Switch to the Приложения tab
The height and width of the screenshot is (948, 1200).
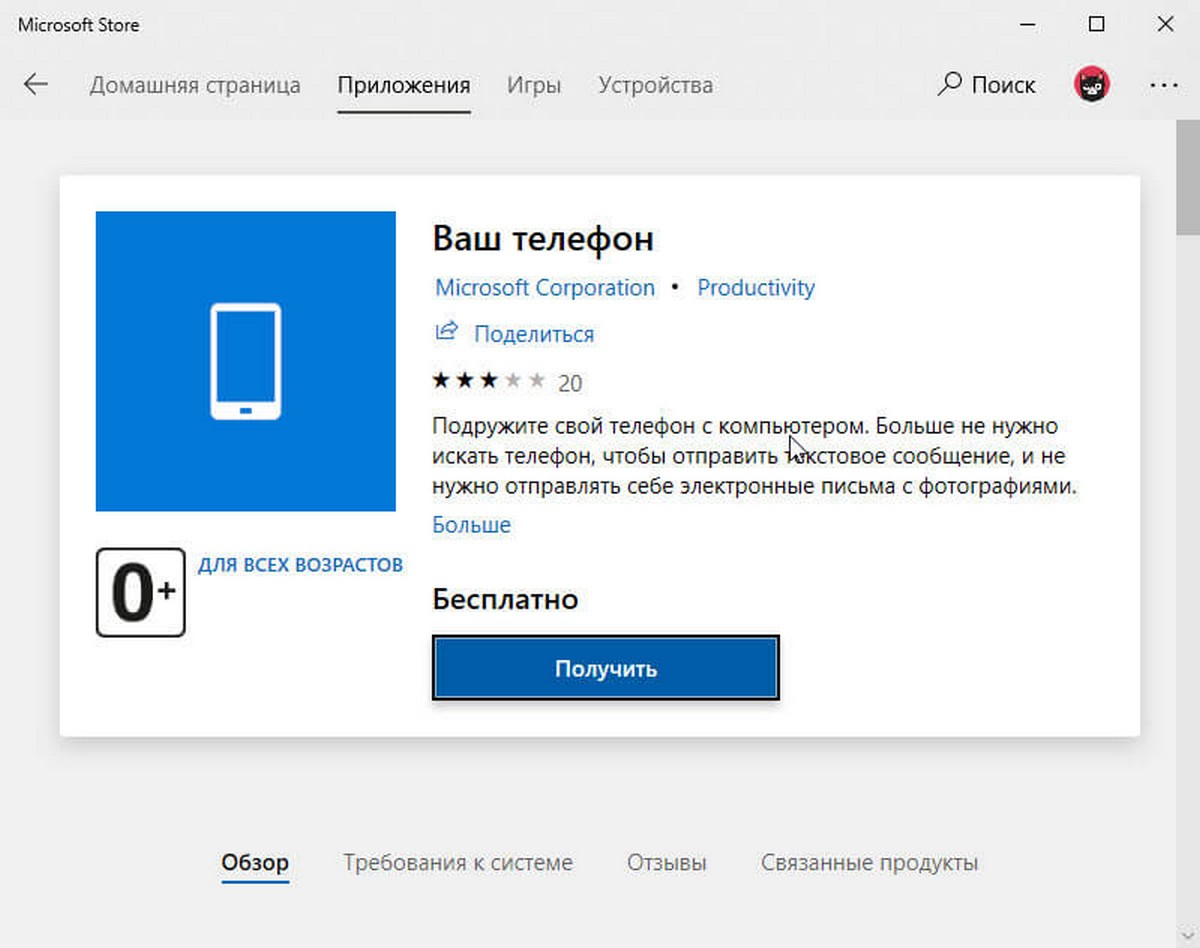click(x=404, y=85)
